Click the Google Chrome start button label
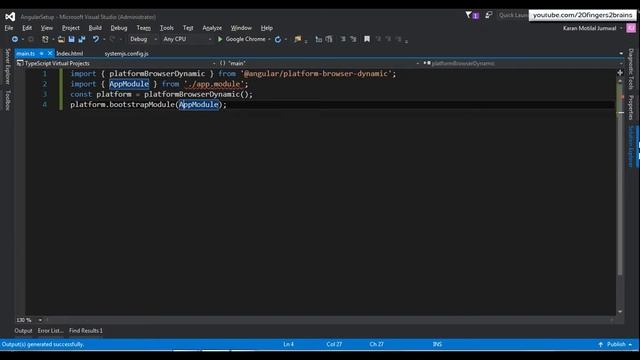The height and width of the screenshot is (360, 640). (x=245, y=39)
